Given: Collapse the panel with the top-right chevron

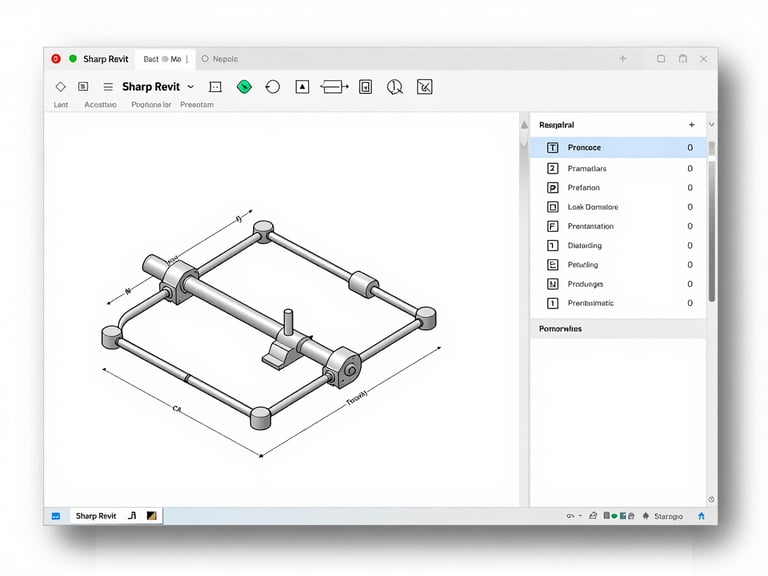Looking at the screenshot, I should point(712,125).
